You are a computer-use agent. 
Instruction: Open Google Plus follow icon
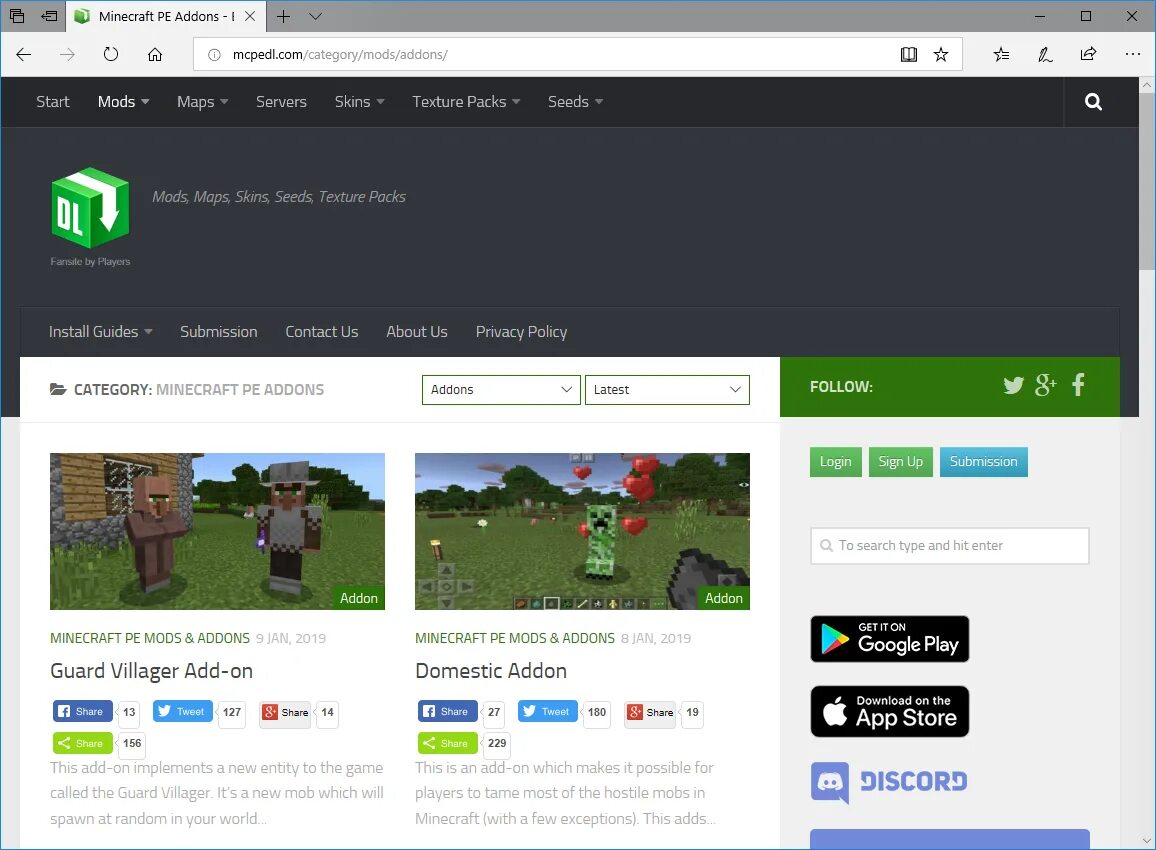1045,386
